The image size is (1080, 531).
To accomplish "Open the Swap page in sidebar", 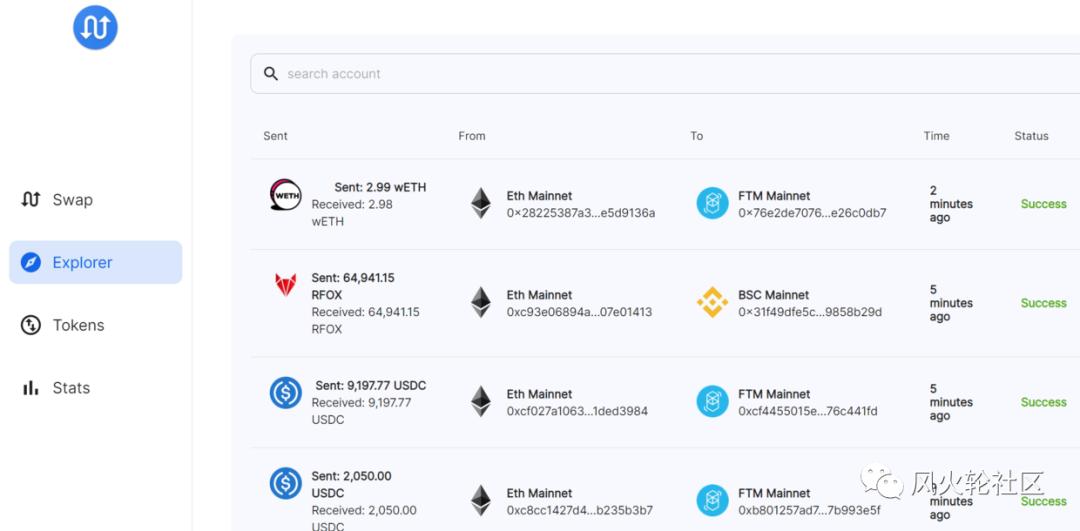I will [x=71, y=200].
